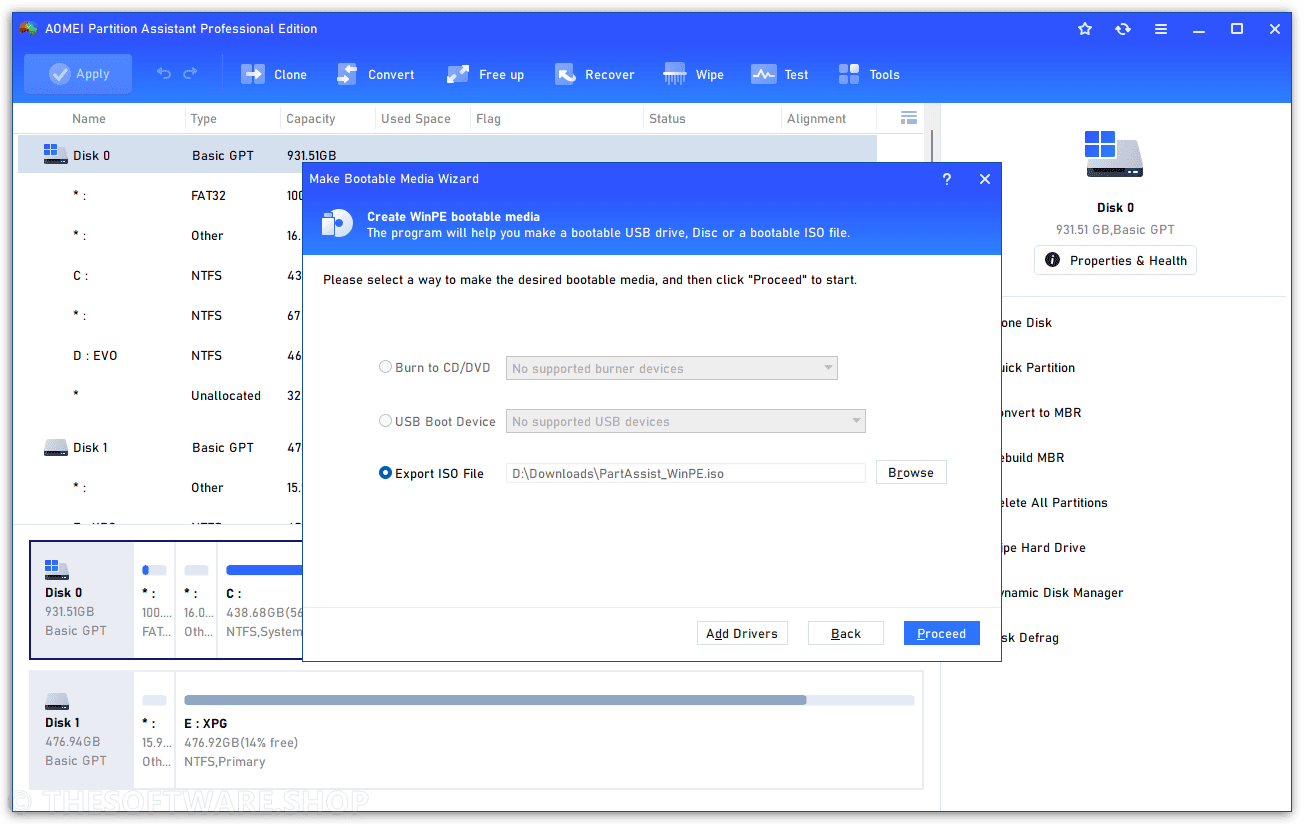The height and width of the screenshot is (824, 1304).
Task: Sort by the Capacity column header
Action: (x=311, y=118)
